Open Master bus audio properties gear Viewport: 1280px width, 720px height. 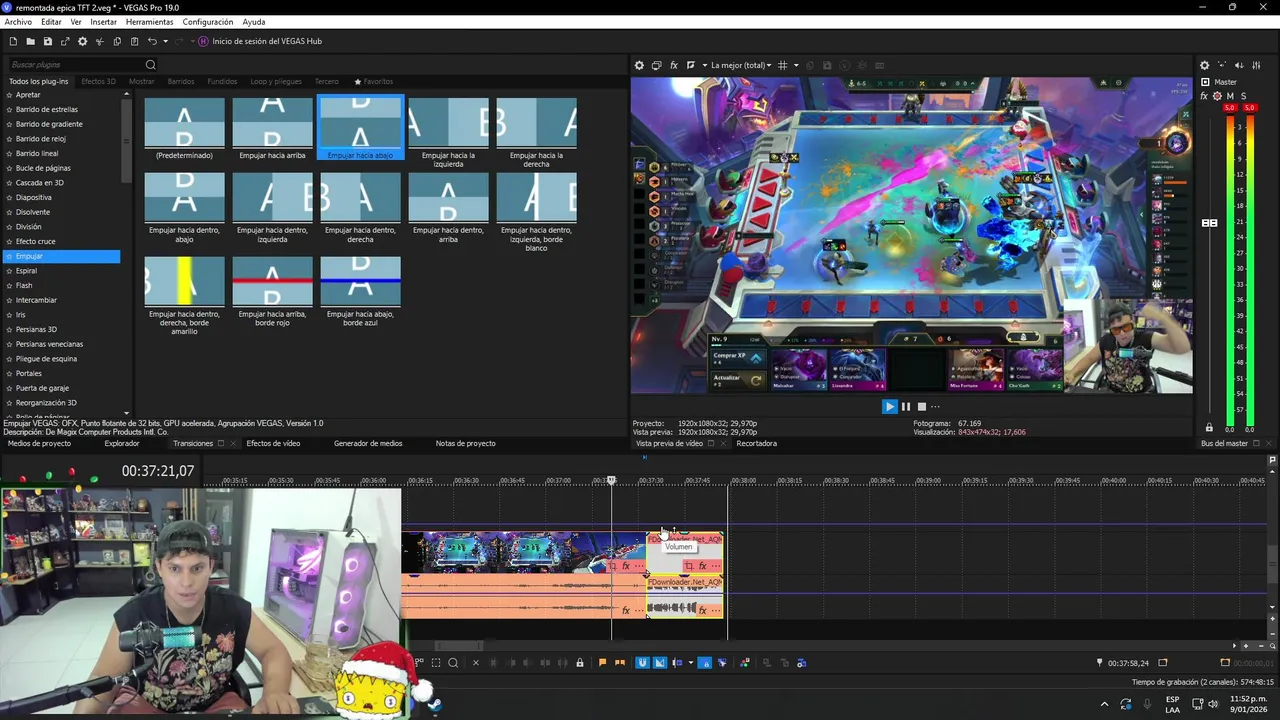1204,65
